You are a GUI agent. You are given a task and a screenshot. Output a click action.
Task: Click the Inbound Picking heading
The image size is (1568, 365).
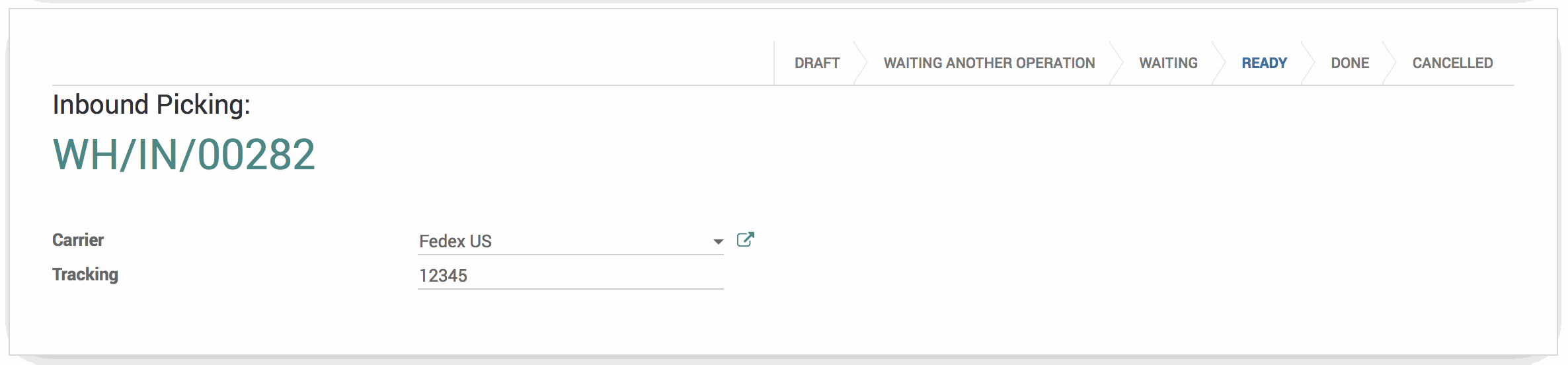[151, 104]
